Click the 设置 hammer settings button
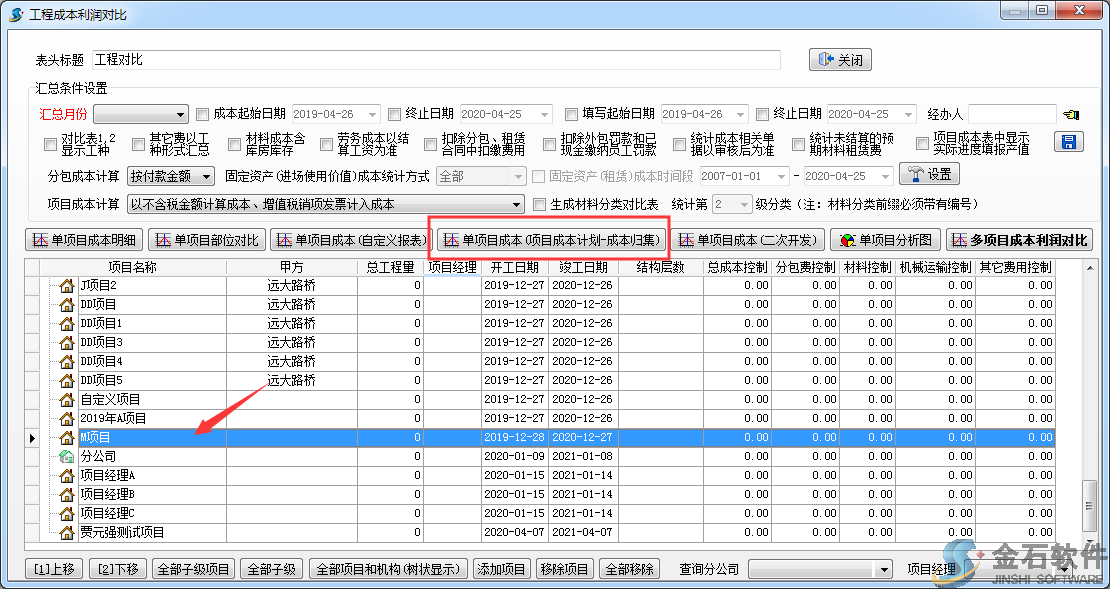Screen dimensions: 1110x589 click(x=929, y=175)
